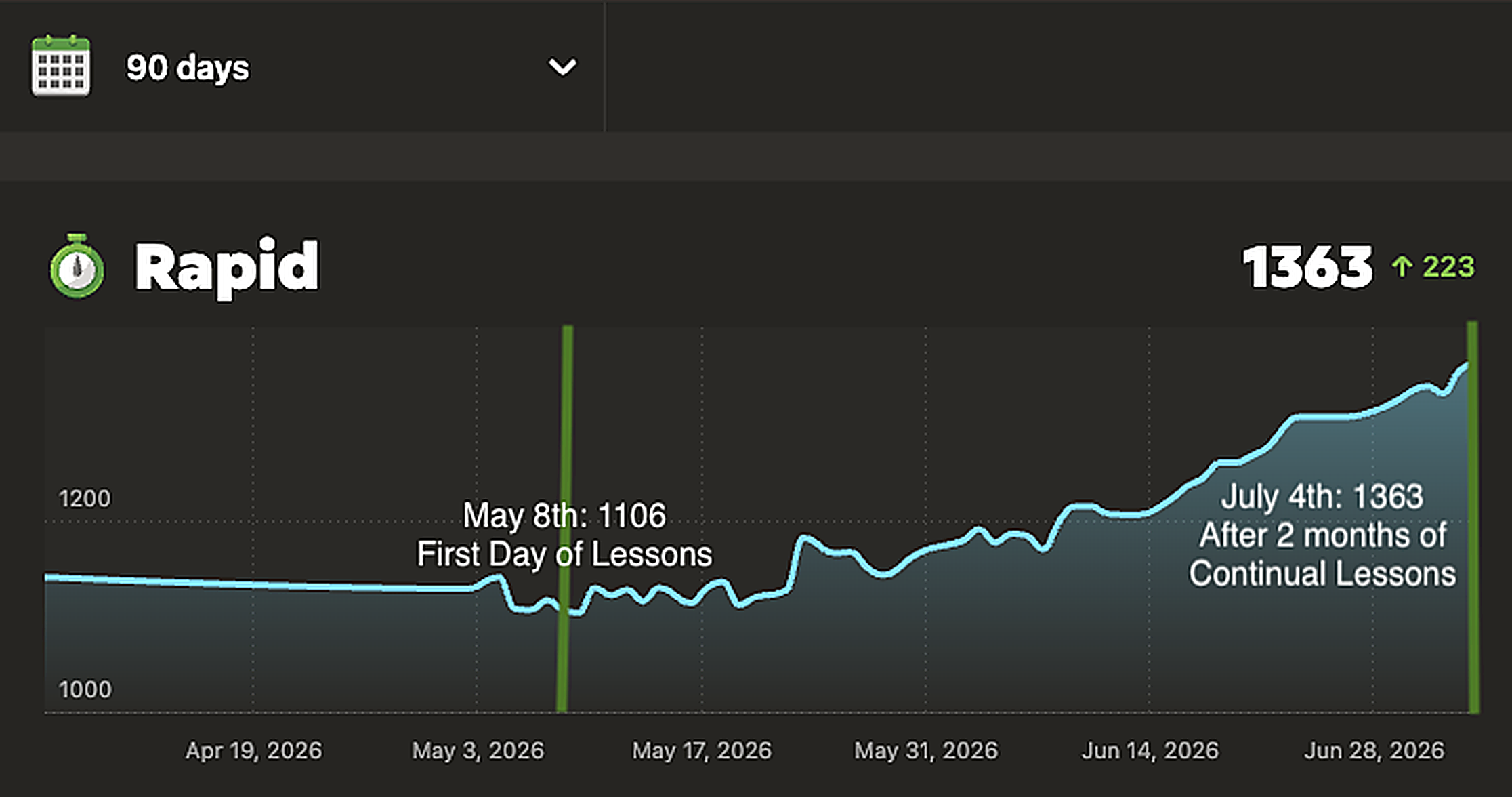Click the 1000 y-axis label
This screenshot has height=797, width=1512.
(85, 690)
